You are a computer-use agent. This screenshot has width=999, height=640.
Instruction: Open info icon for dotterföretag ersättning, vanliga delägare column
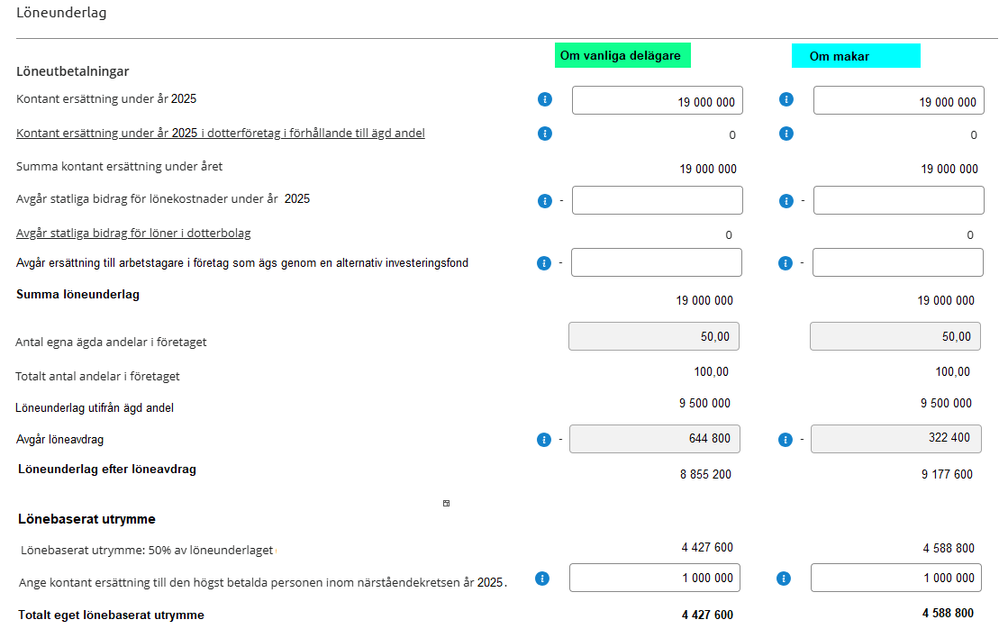click(x=545, y=133)
